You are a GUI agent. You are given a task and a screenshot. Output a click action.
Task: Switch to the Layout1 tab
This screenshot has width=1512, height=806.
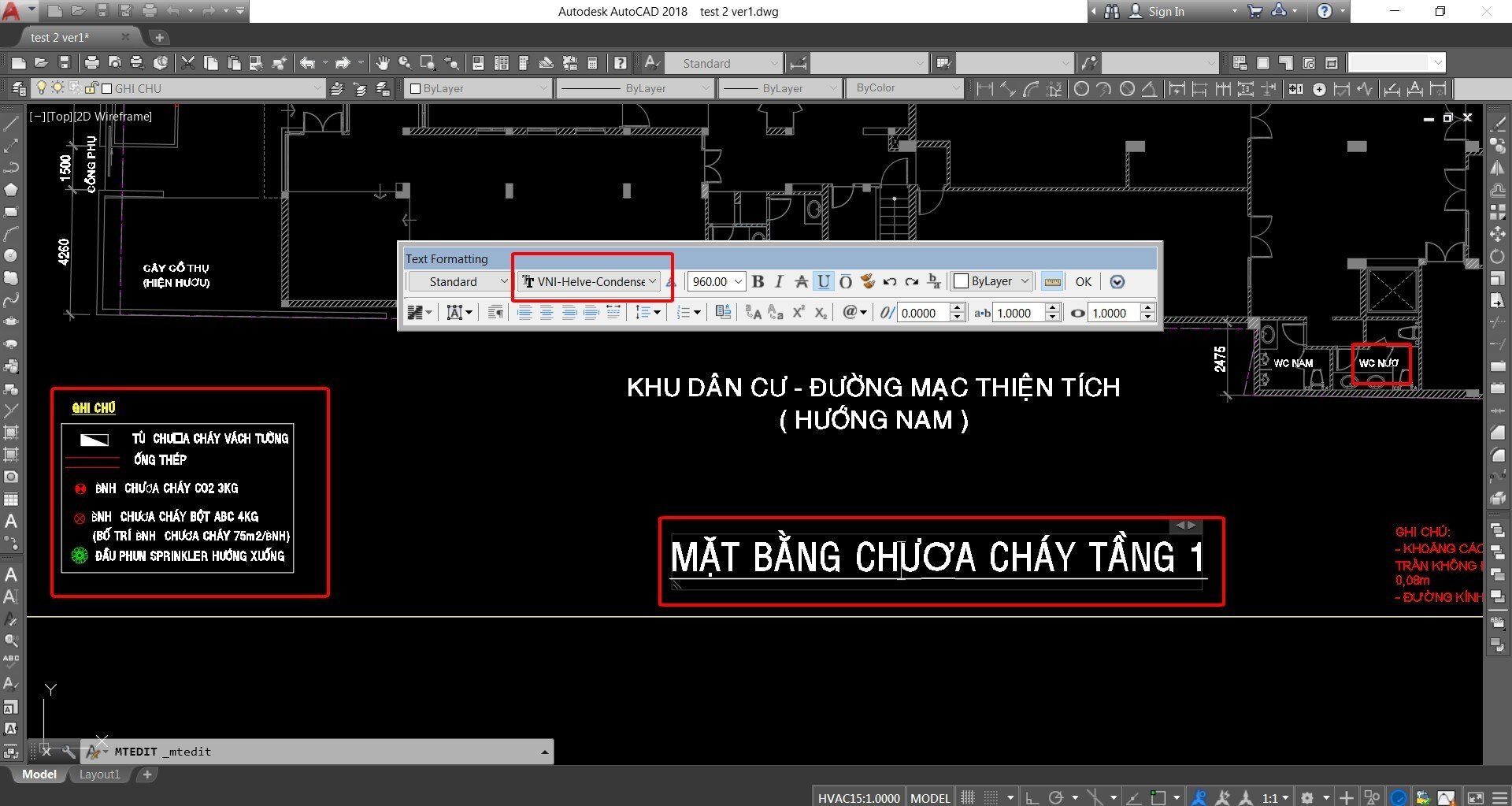pos(99,774)
